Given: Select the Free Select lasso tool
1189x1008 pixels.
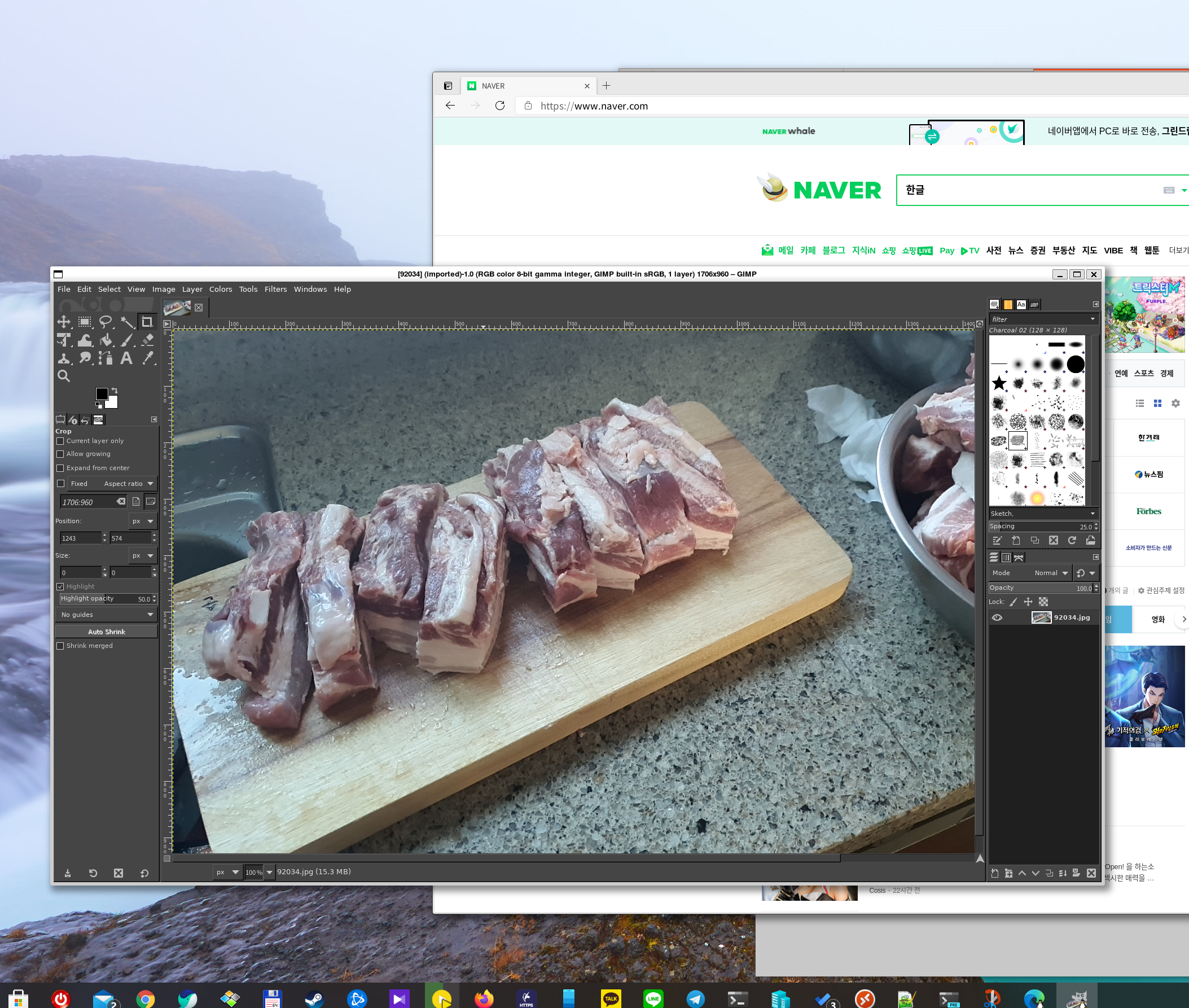Looking at the screenshot, I should click(x=106, y=322).
